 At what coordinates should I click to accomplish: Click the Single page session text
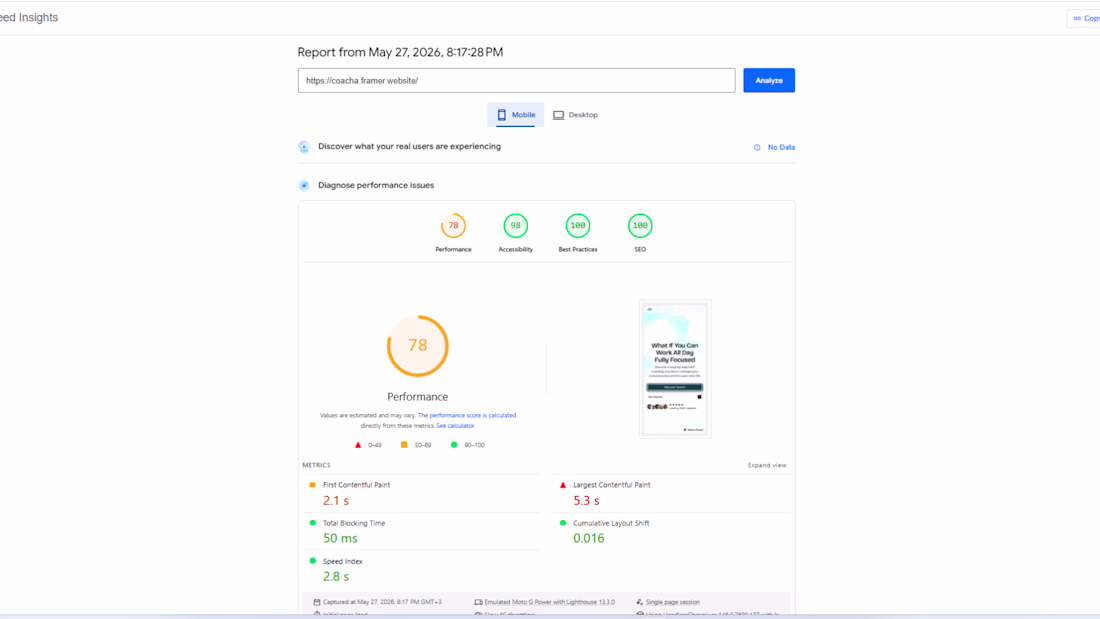672,602
